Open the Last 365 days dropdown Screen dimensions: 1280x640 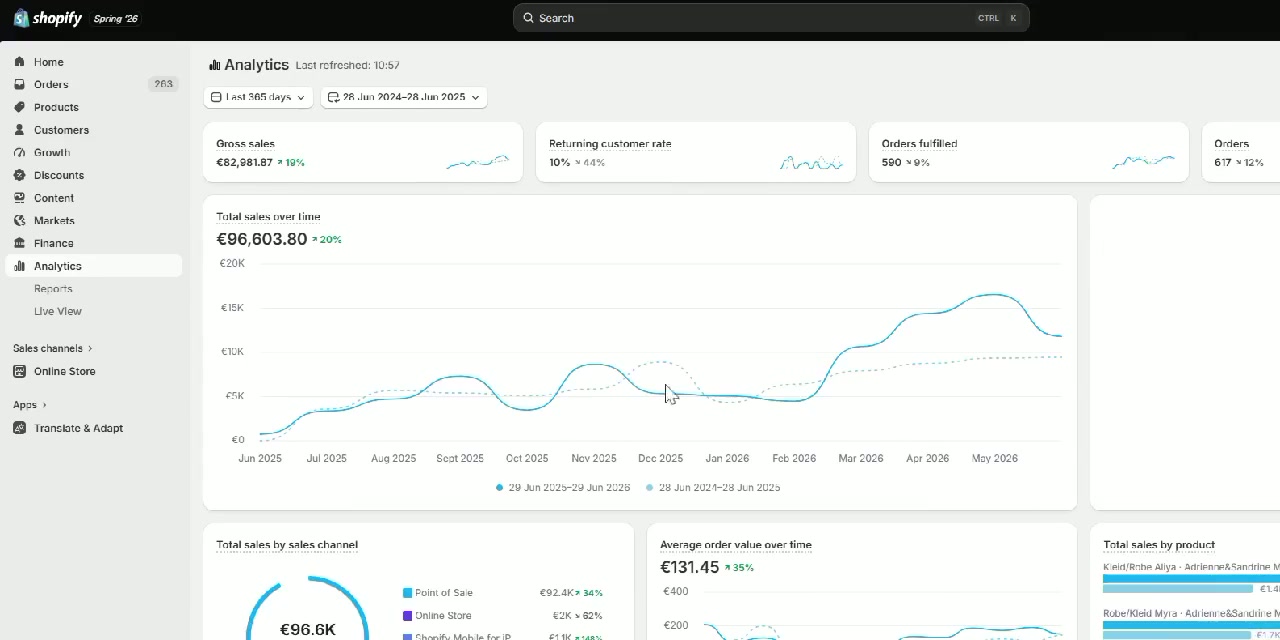coord(258,97)
